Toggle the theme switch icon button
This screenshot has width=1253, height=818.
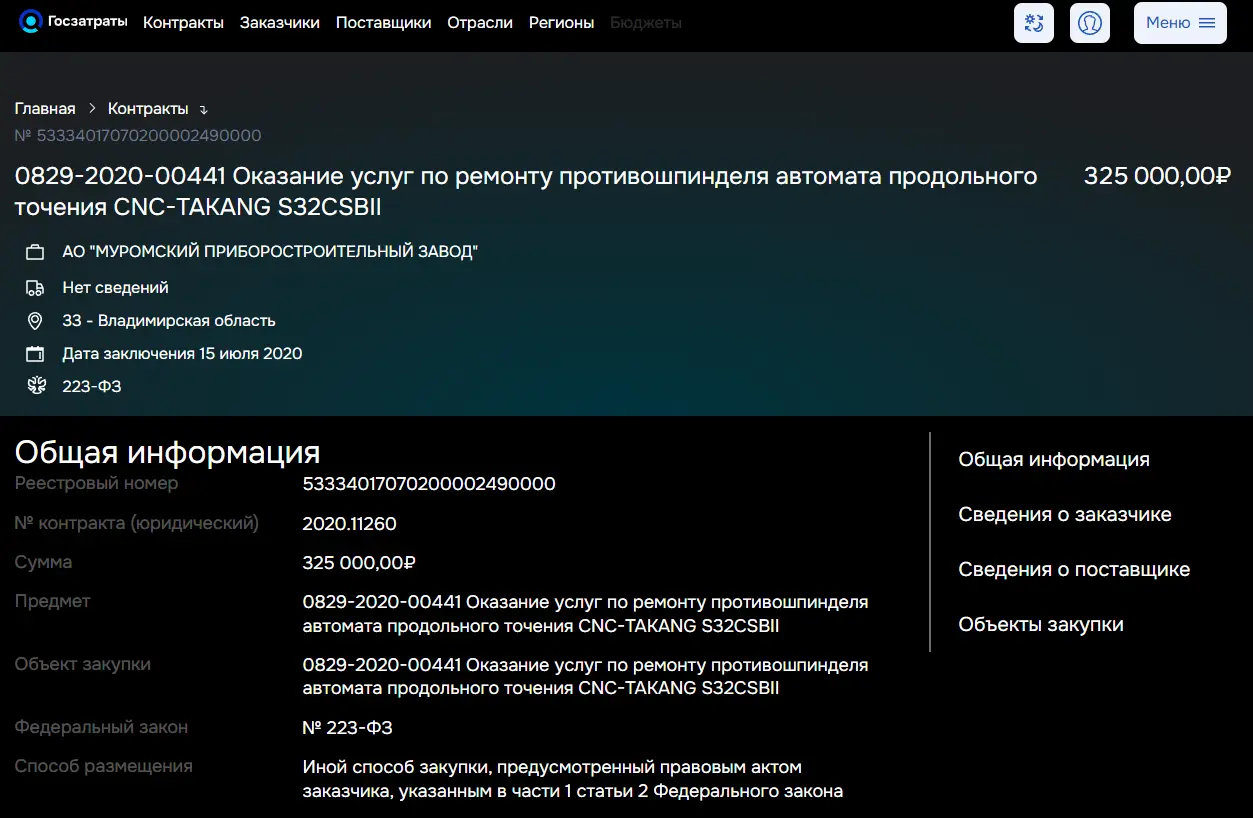coord(1034,23)
